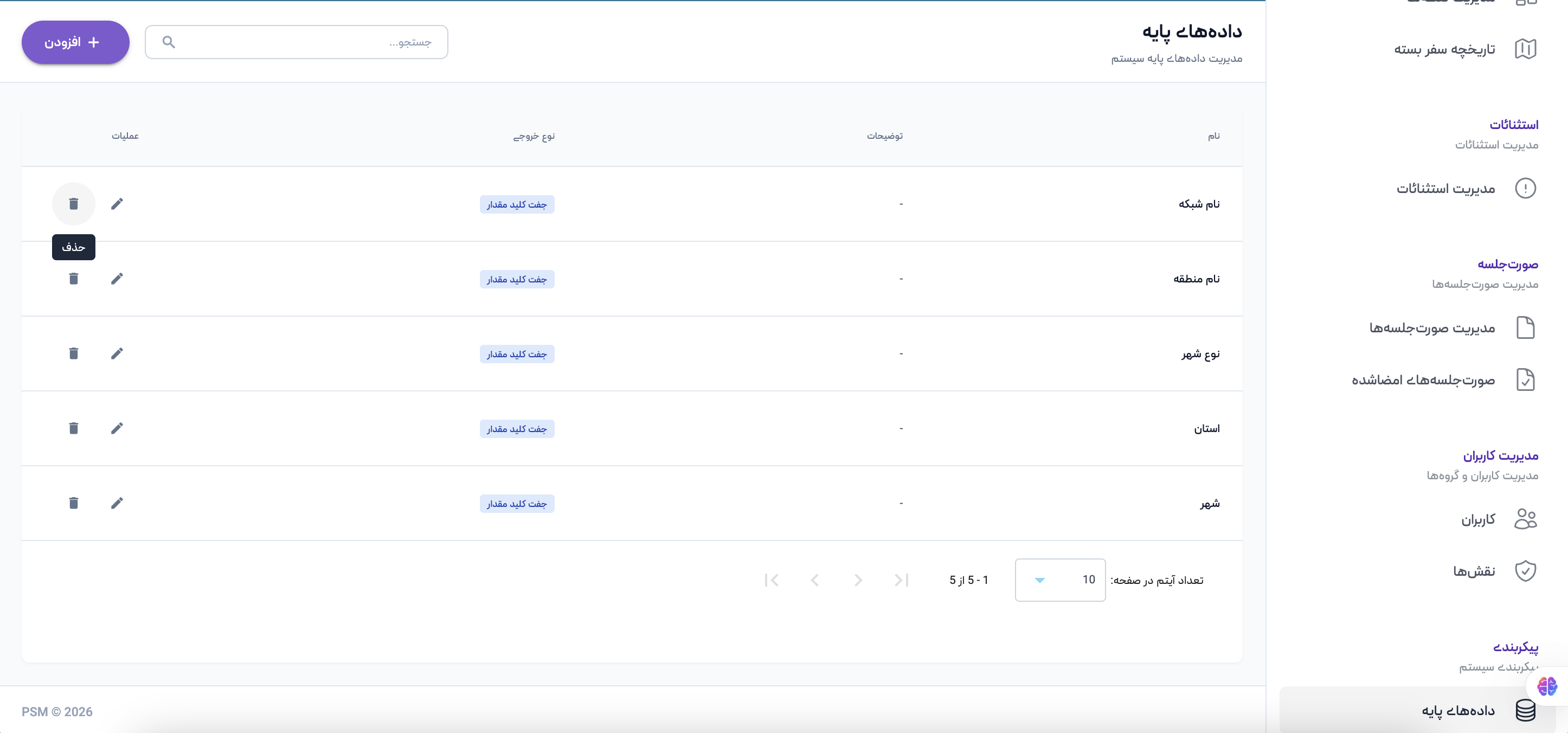Open صورت‌جلسه‌های امضاشده page

1423,380
